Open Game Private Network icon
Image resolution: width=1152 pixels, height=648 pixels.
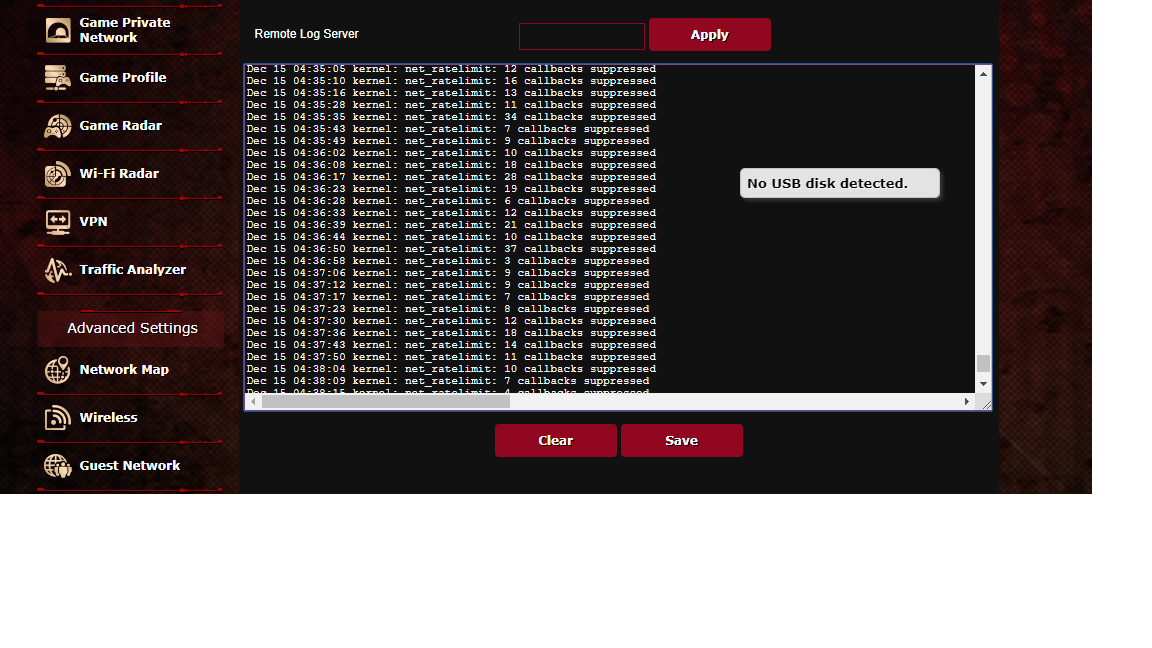pos(58,30)
